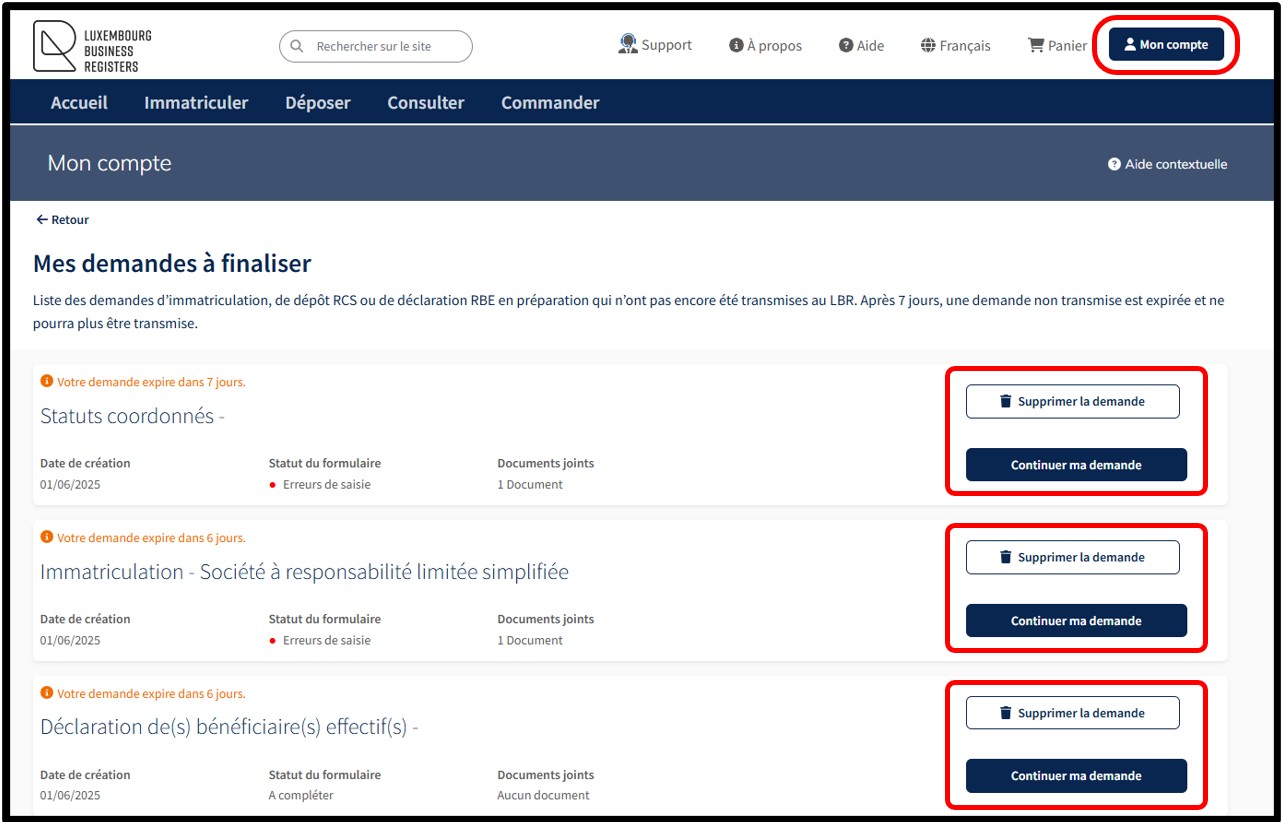Viewport: 1282px width, 822px height.
Task: Open the Français language selector
Action: (x=955, y=45)
